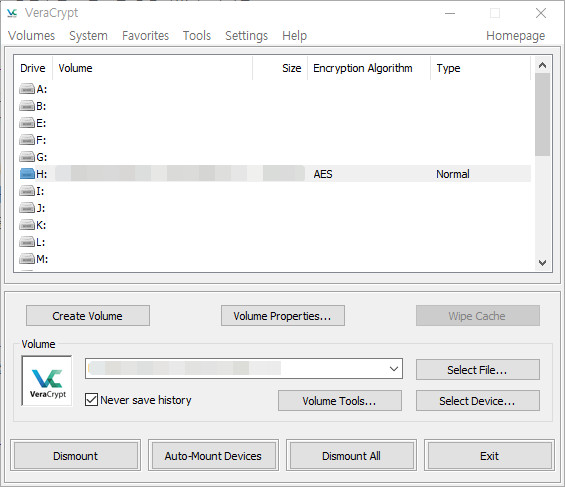Visit the Homepage link
565x487 pixels.
point(515,36)
